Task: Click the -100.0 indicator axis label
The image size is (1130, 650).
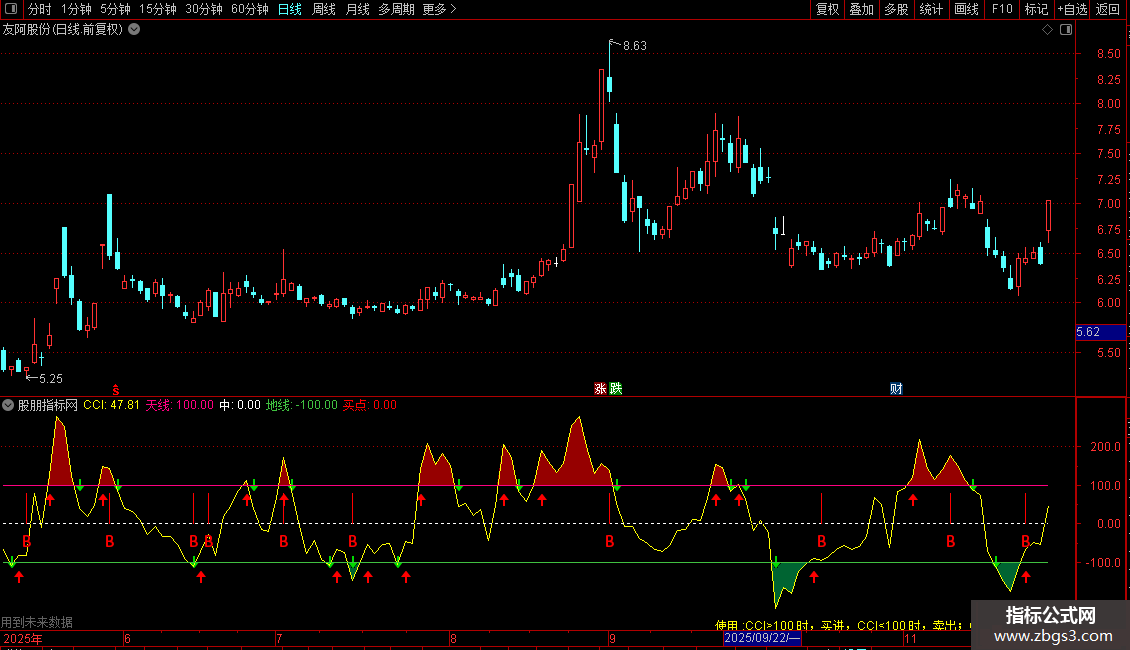Action: click(1104, 562)
